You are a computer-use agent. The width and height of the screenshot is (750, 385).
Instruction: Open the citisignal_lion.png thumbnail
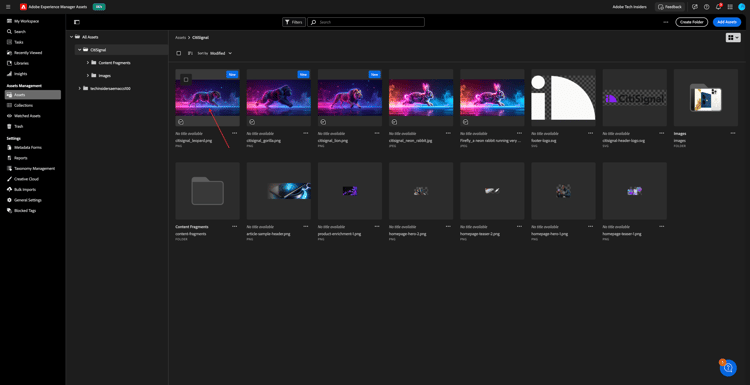point(350,98)
